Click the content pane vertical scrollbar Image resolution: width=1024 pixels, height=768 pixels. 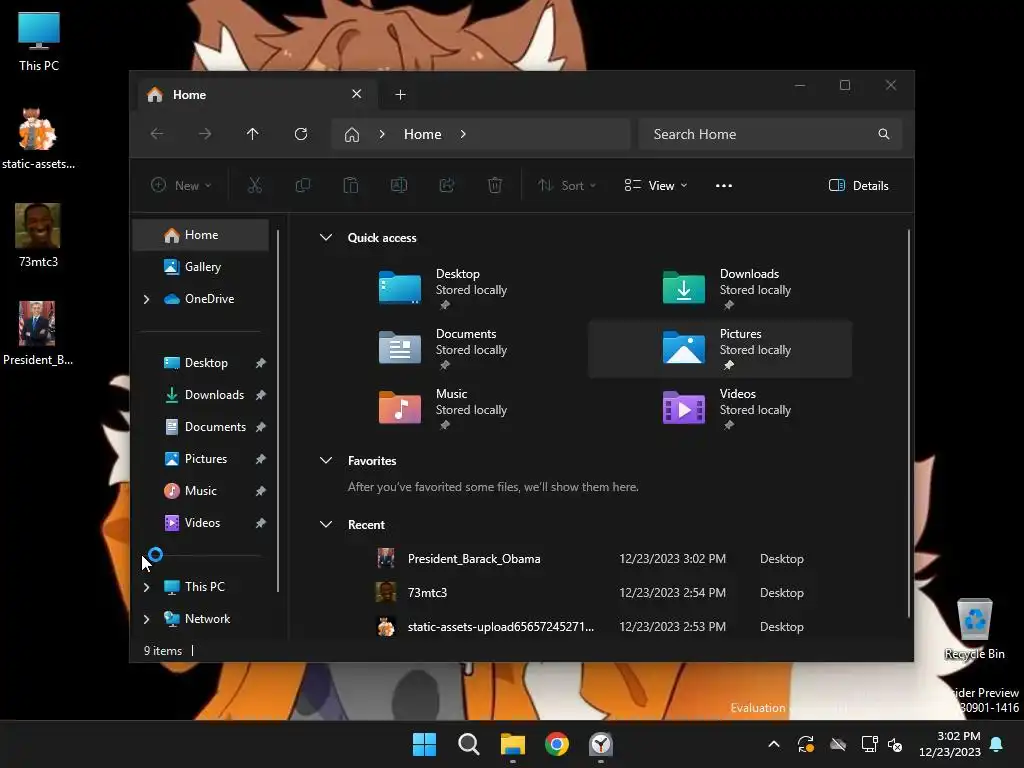(x=908, y=423)
